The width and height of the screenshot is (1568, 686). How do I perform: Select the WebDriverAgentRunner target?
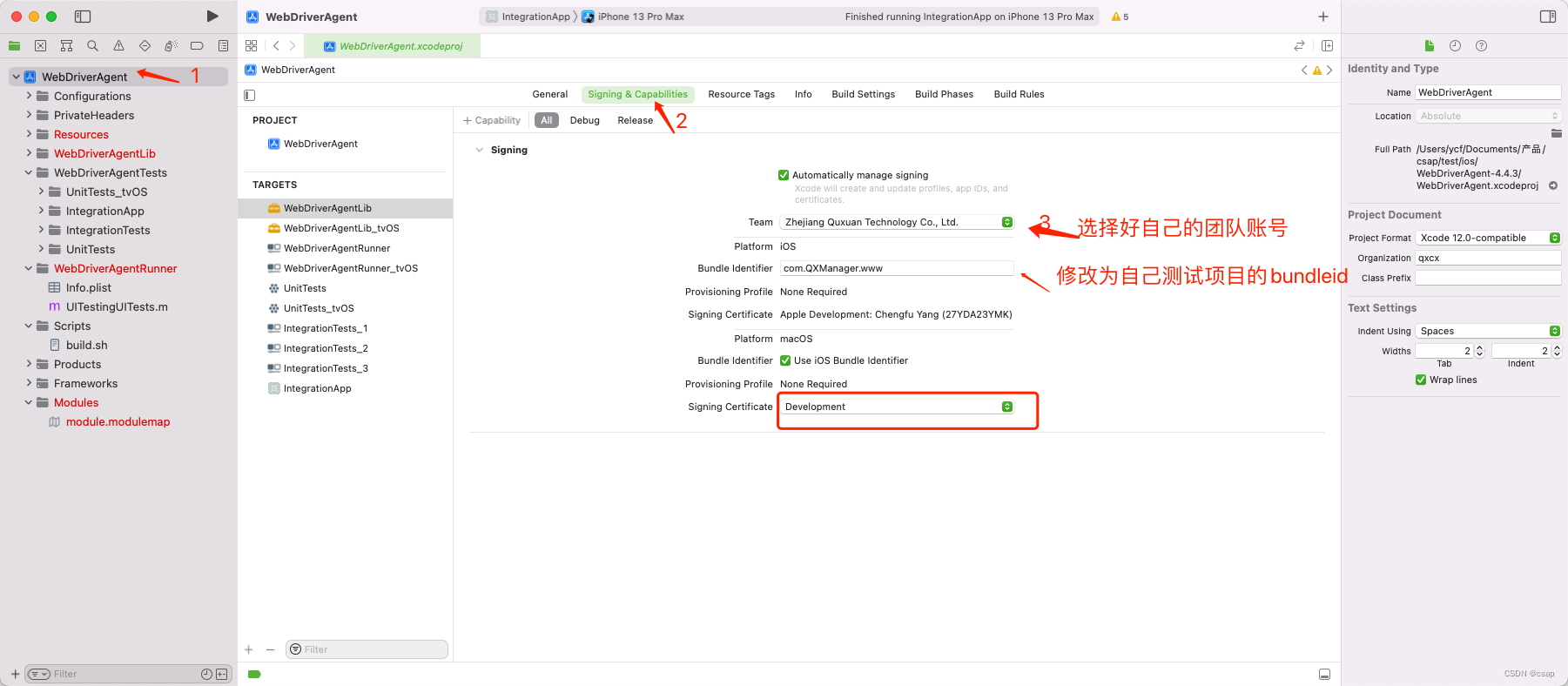coord(337,248)
